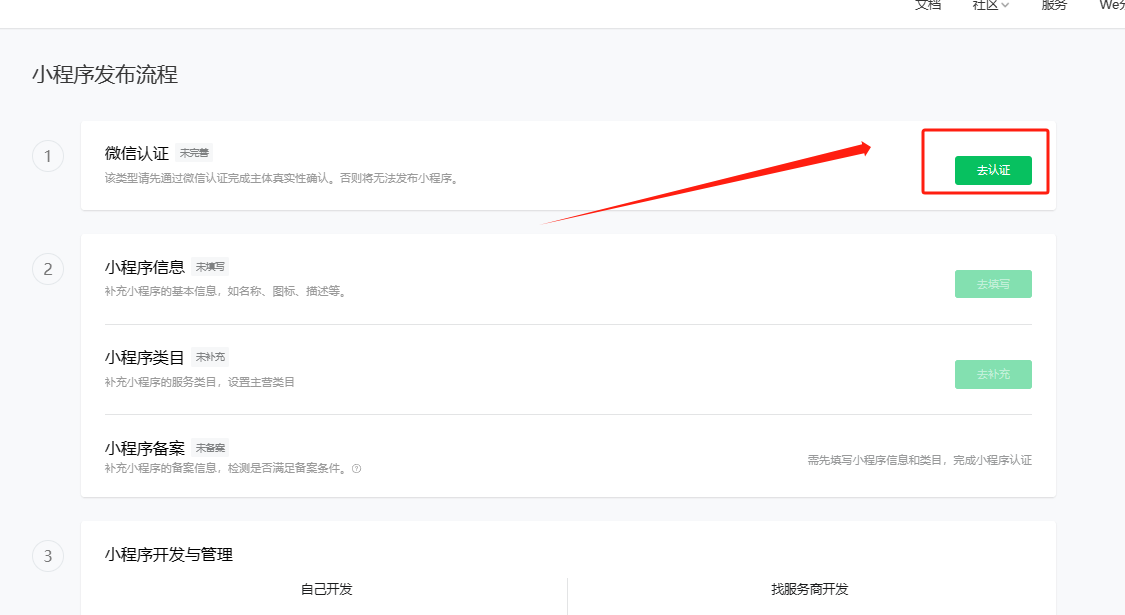Image resolution: width=1125 pixels, height=615 pixels.
Task: Open the 微信认证 section heading
Action: 137,152
